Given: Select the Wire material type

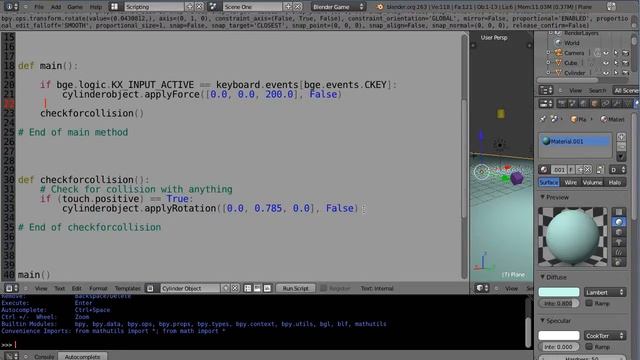Looking at the screenshot, I should coord(570,182).
